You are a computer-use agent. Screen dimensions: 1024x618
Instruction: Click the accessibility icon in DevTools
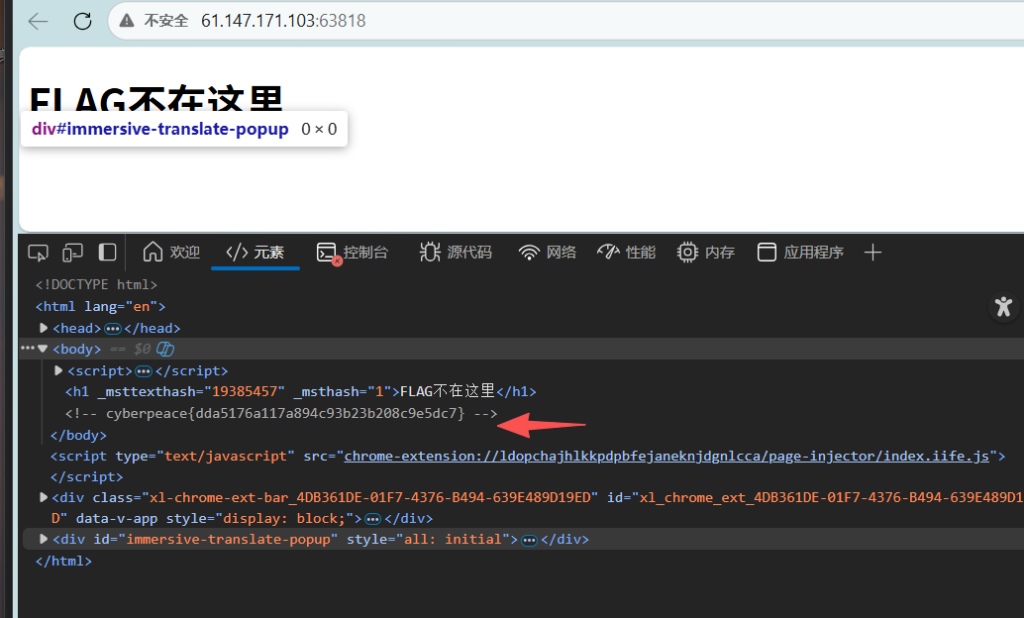pos(1003,307)
